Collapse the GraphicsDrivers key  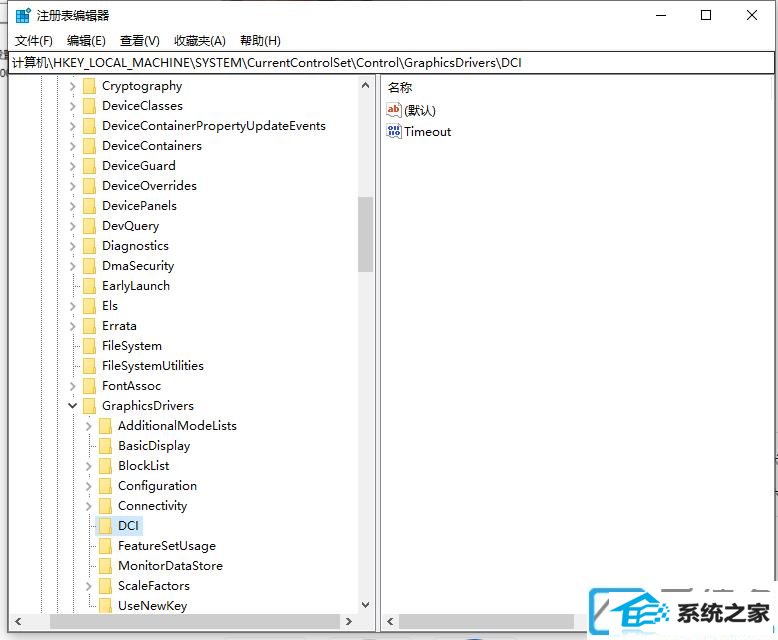pos(72,406)
